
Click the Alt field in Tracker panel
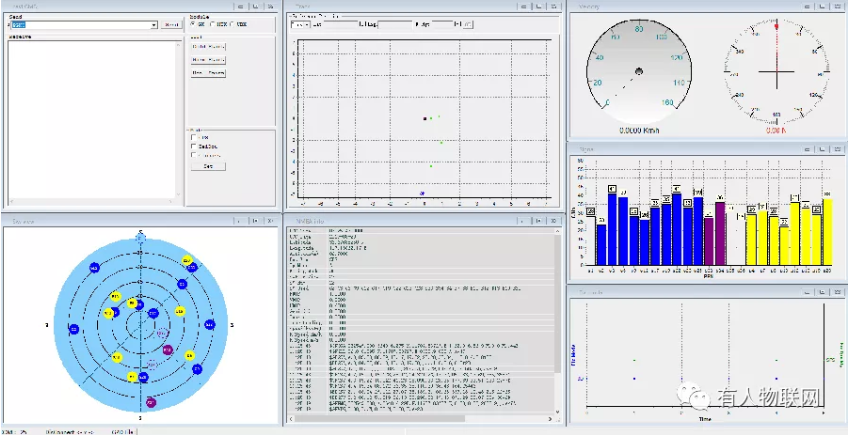pos(442,24)
